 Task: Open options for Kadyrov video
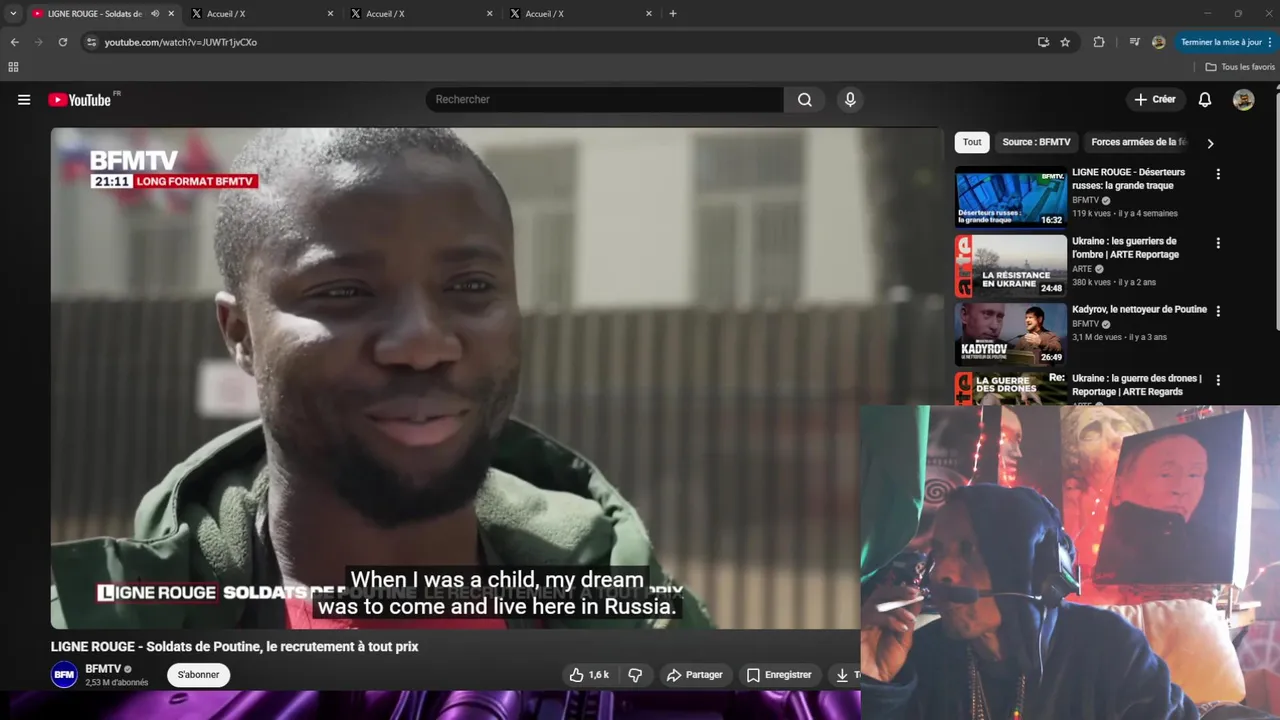point(1218,311)
